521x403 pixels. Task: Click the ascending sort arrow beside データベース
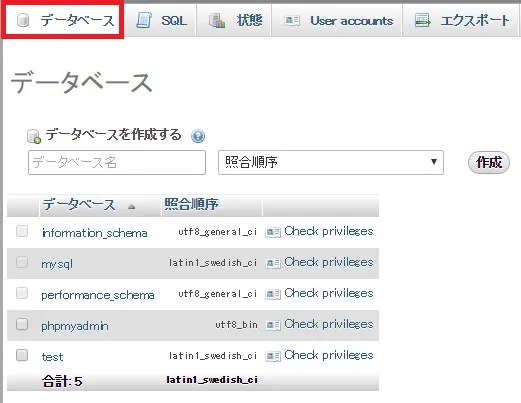click(x=132, y=207)
